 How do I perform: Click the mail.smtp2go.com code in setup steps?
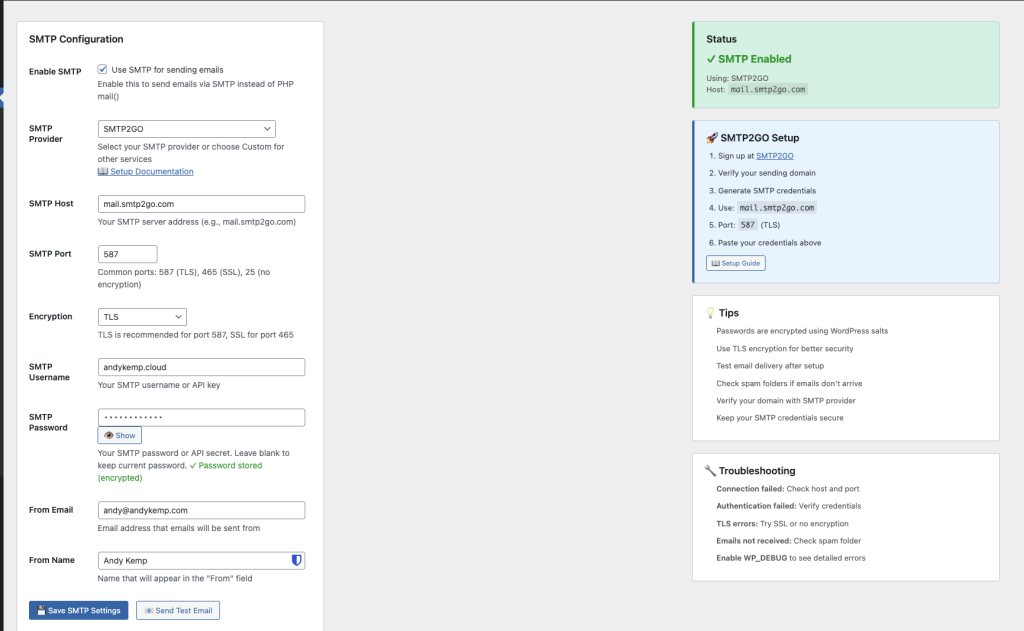(778, 208)
